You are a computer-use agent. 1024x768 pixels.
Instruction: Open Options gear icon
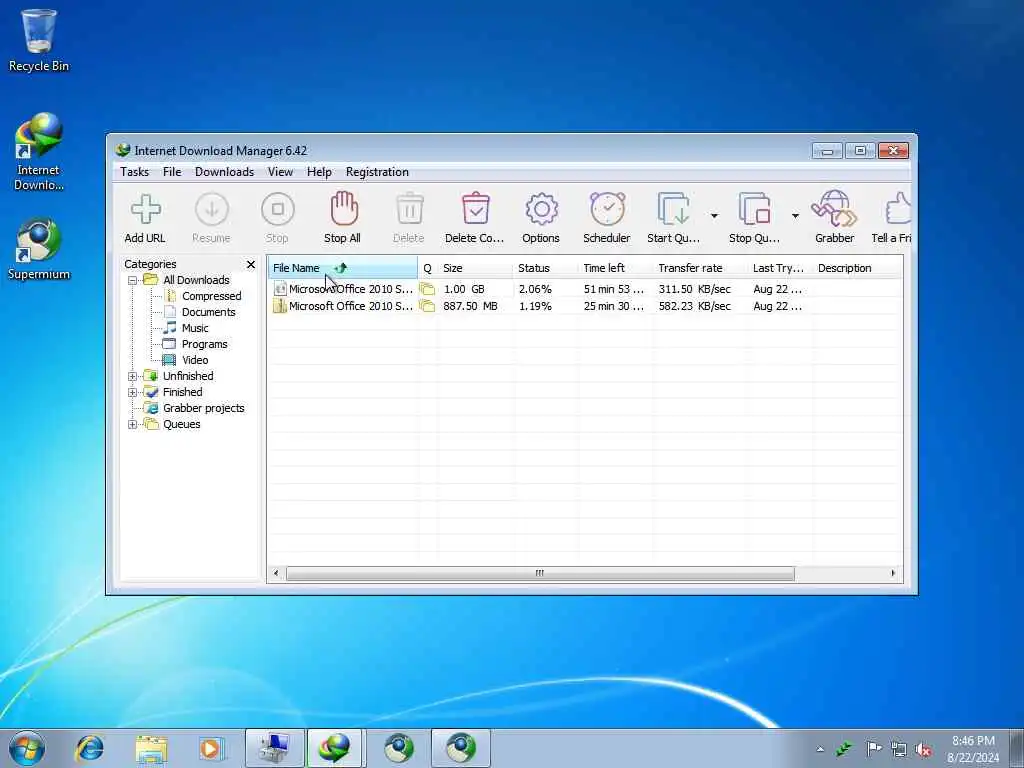[x=541, y=210]
